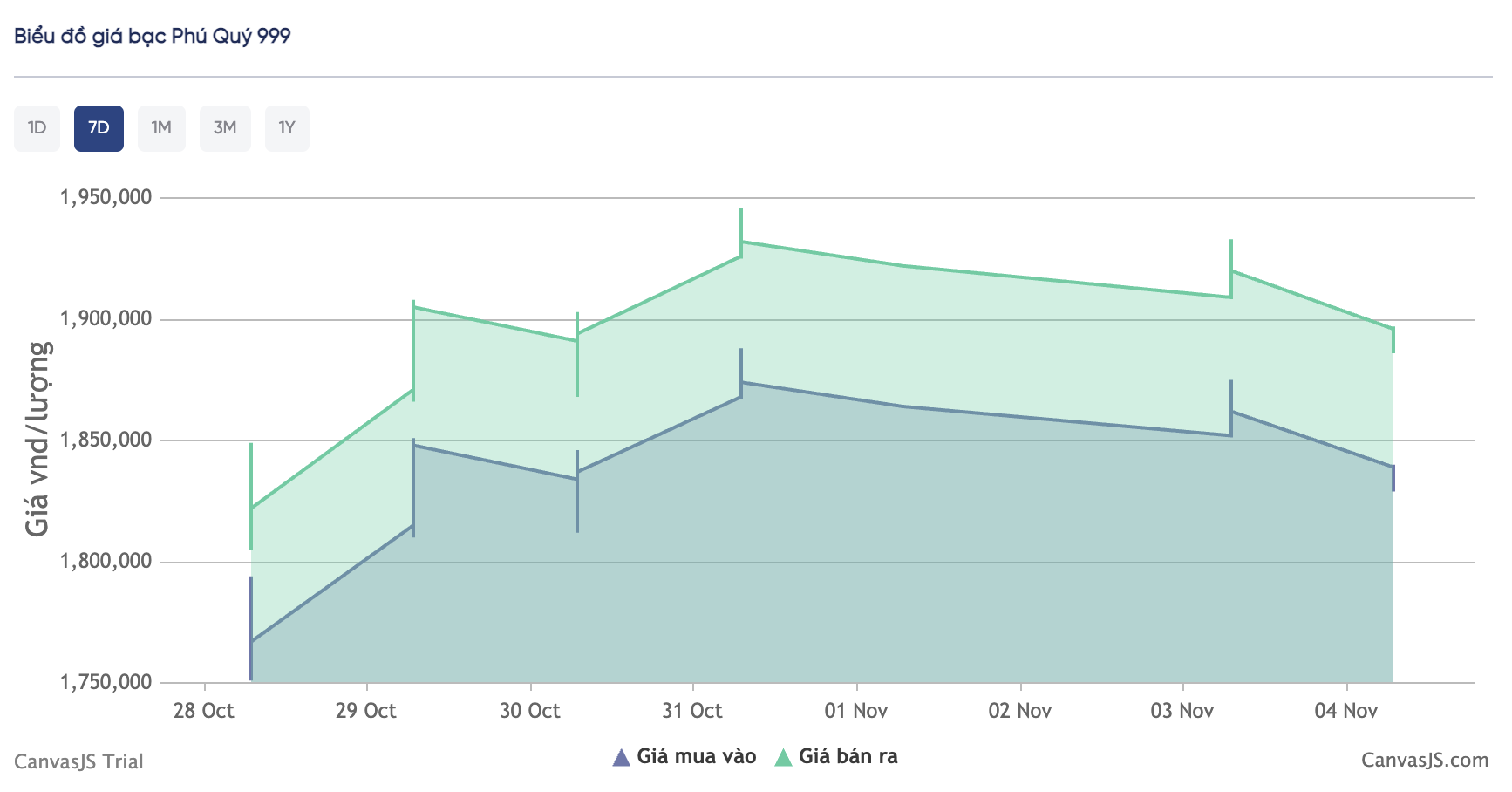This screenshot has height=792, width=1512.
Task: Click the 04 Nov axis label
Action: pos(1345,711)
